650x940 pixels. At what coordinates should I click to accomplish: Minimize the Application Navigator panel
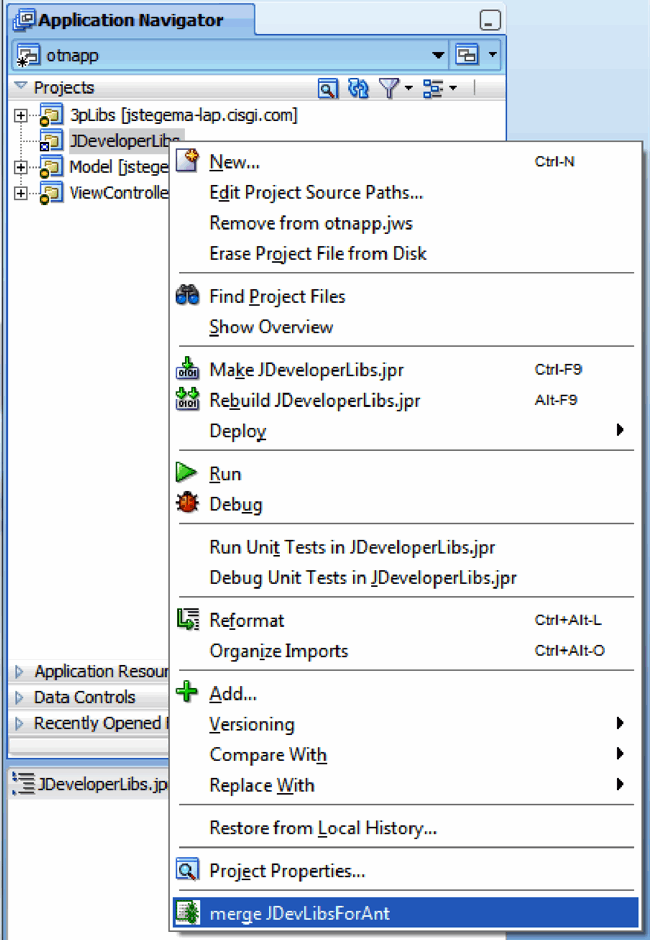click(x=489, y=20)
